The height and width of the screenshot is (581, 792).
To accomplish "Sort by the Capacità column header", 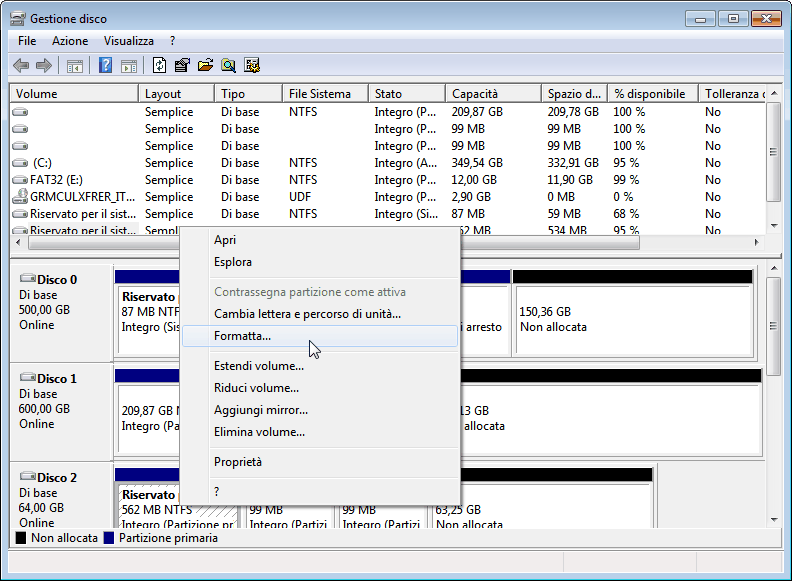I will (474, 94).
